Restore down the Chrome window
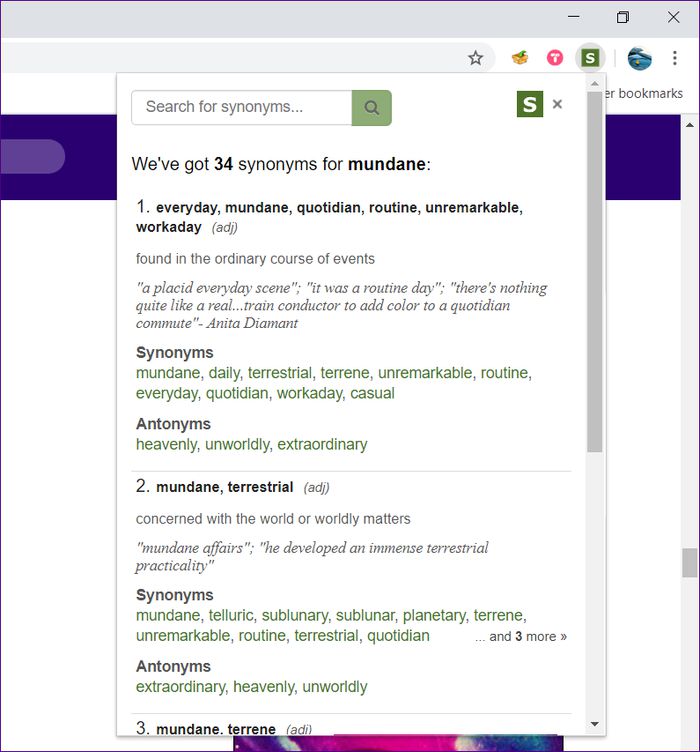The image size is (700, 752). click(x=623, y=17)
